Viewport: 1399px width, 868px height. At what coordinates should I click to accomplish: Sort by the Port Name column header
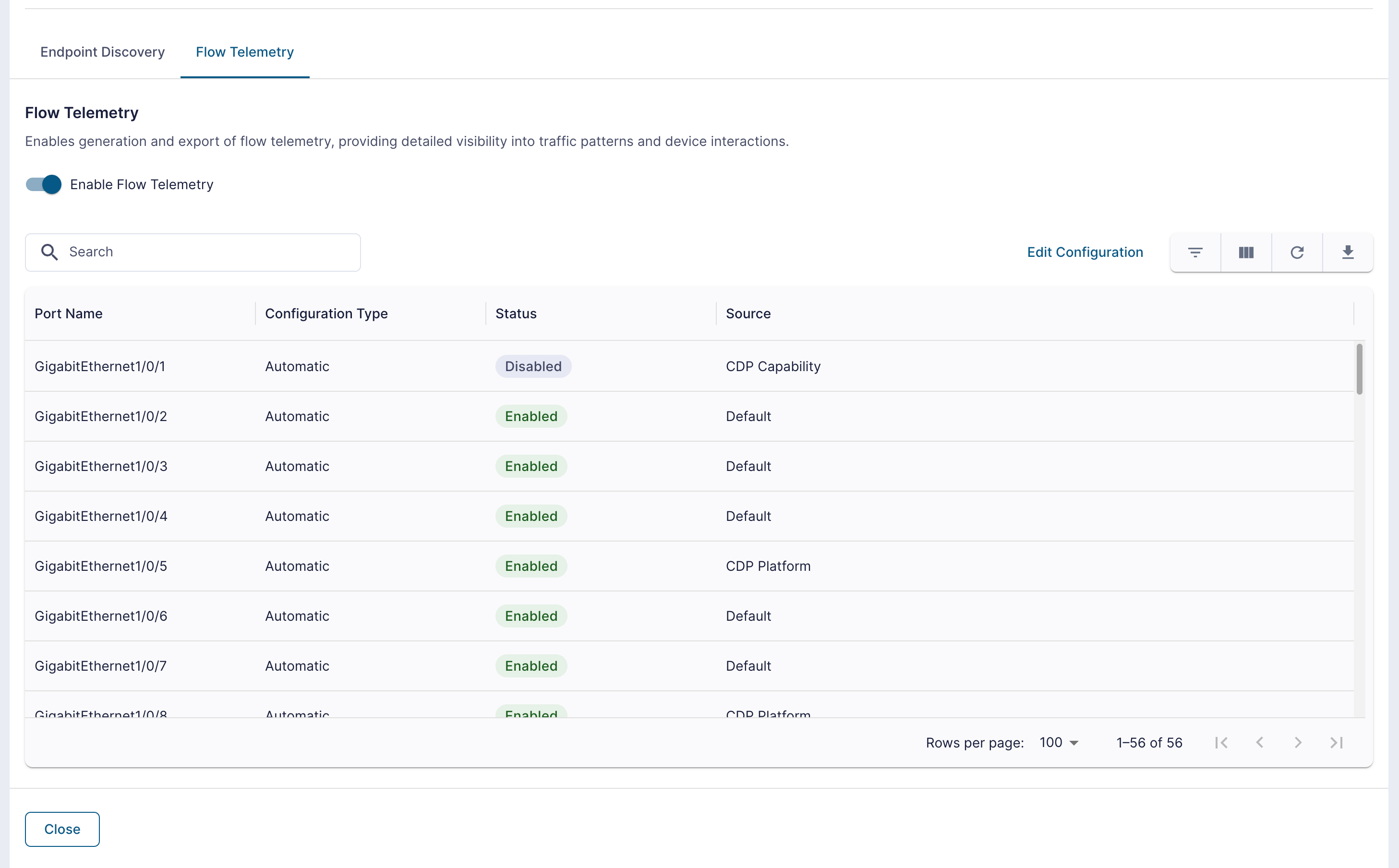68,314
